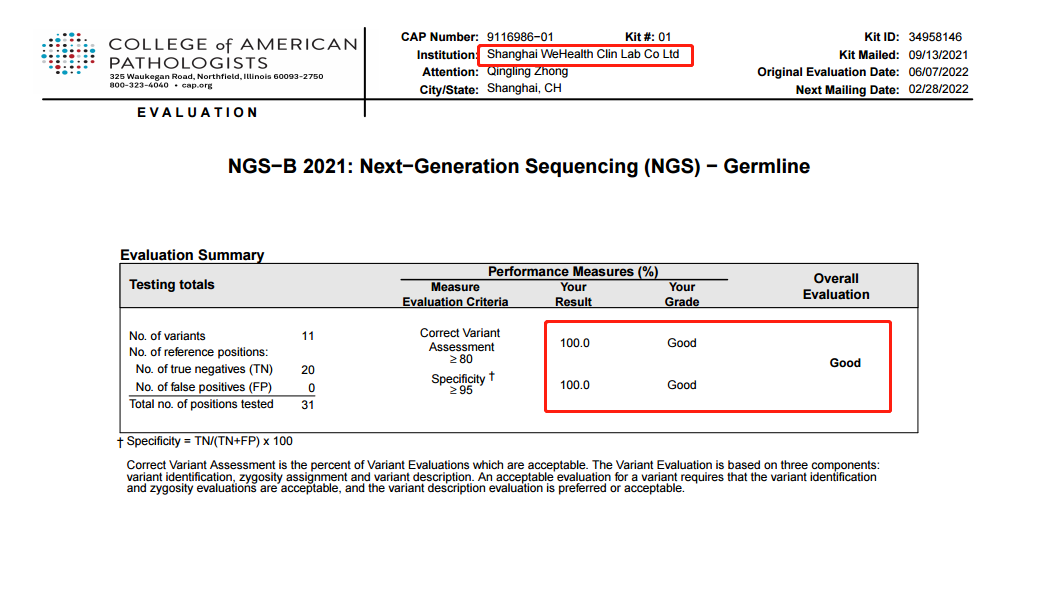Select Original Evaluation Date 06/07/2022
This screenshot has height=602, width=1038.
(940, 72)
